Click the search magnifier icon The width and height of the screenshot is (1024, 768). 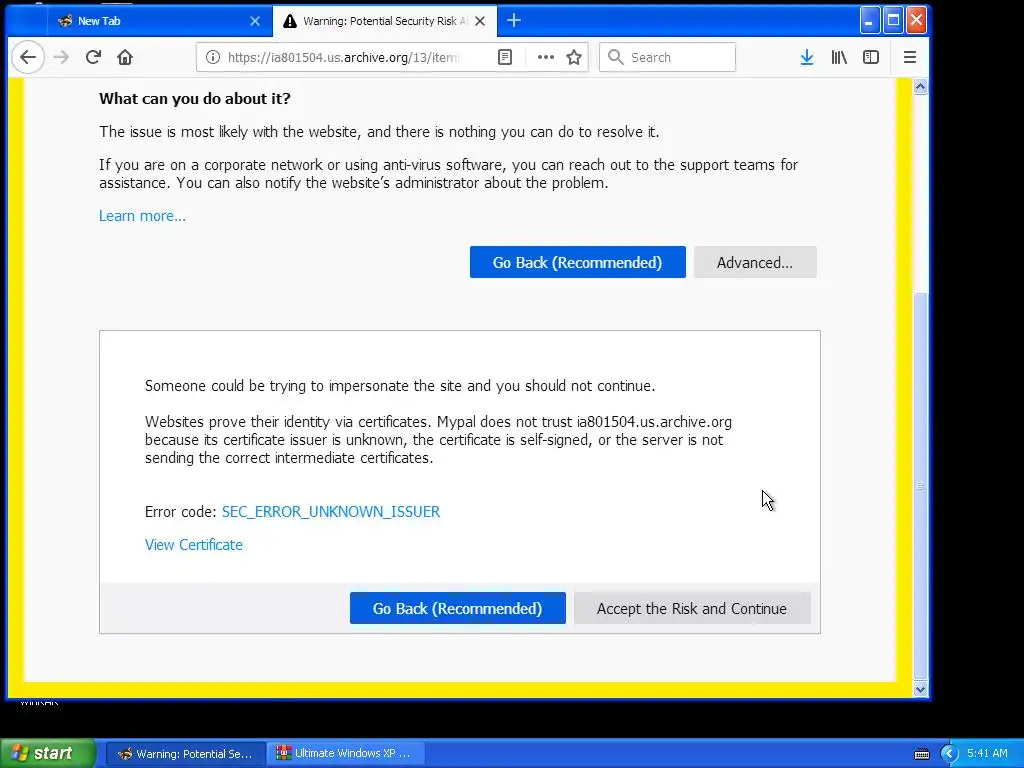[x=615, y=57]
